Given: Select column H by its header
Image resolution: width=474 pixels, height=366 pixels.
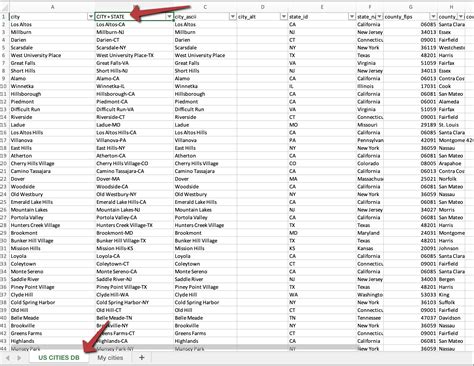Looking at the screenshot, I should point(451,7).
